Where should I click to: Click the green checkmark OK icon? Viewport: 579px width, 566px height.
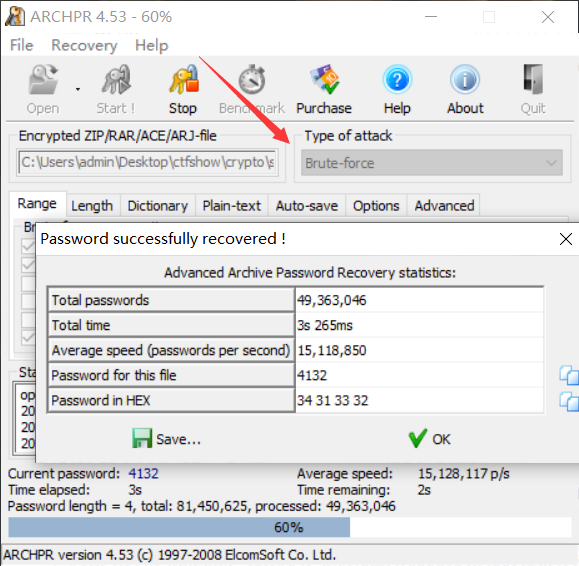pos(418,438)
